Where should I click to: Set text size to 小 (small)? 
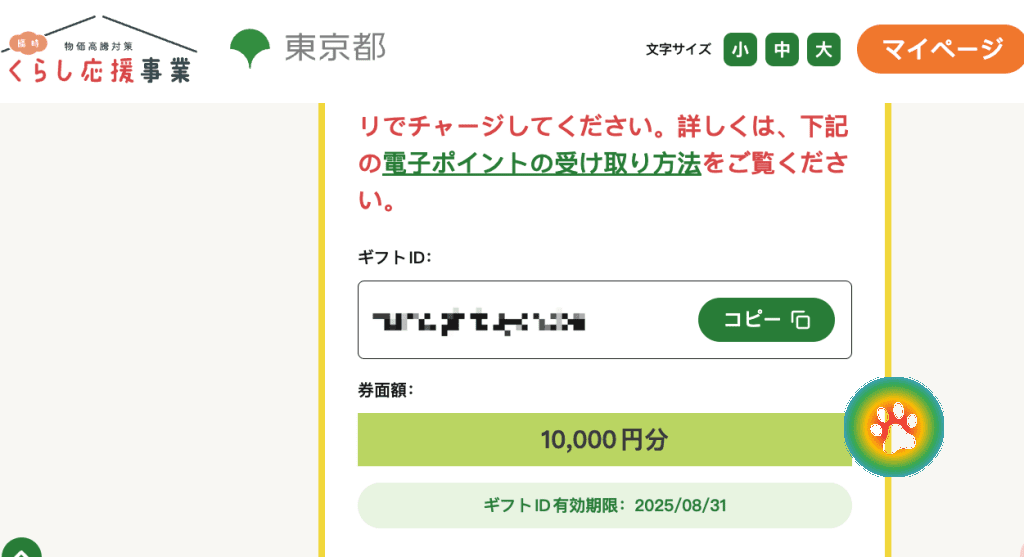tap(740, 49)
